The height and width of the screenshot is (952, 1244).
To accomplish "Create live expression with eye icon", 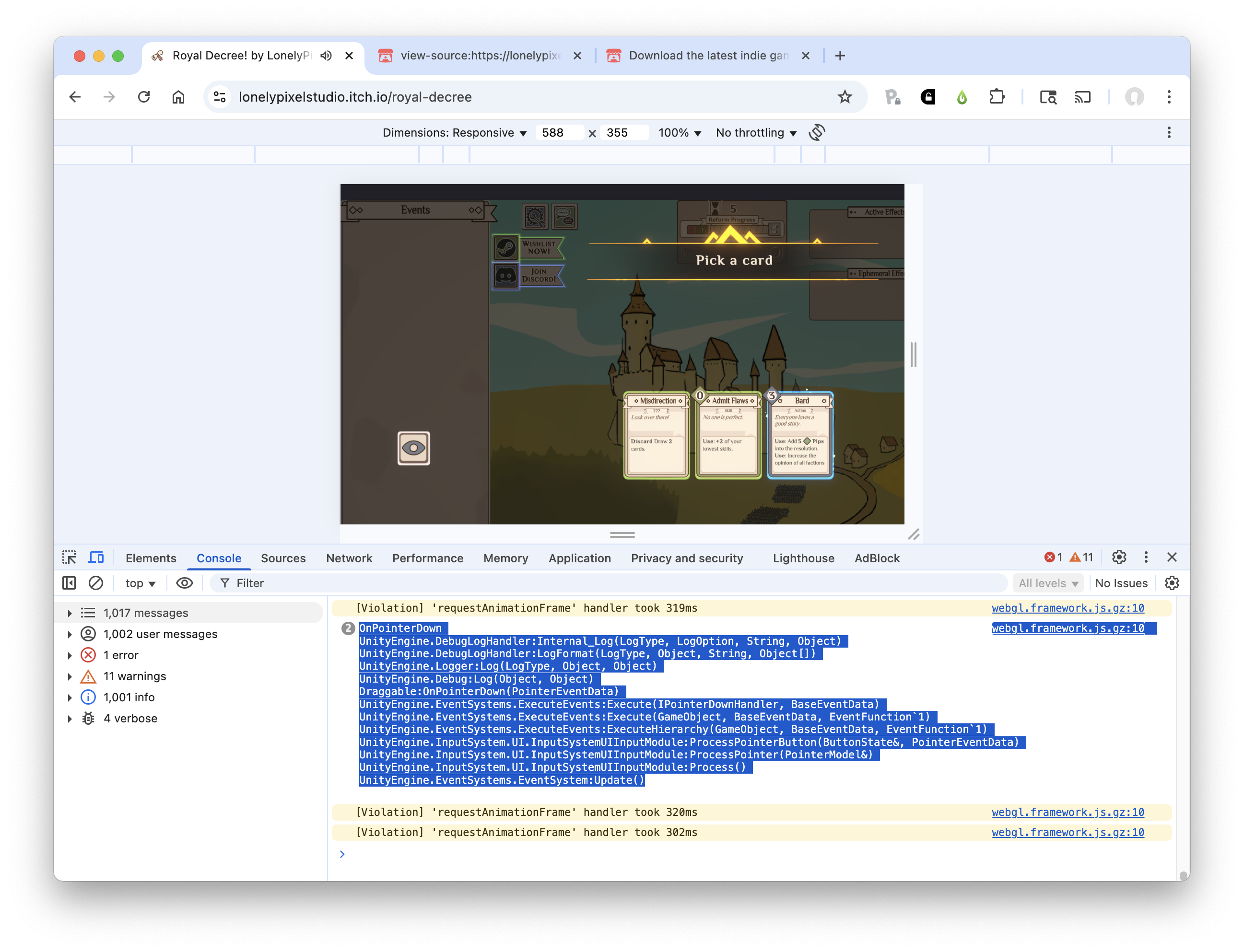I will click(x=185, y=583).
